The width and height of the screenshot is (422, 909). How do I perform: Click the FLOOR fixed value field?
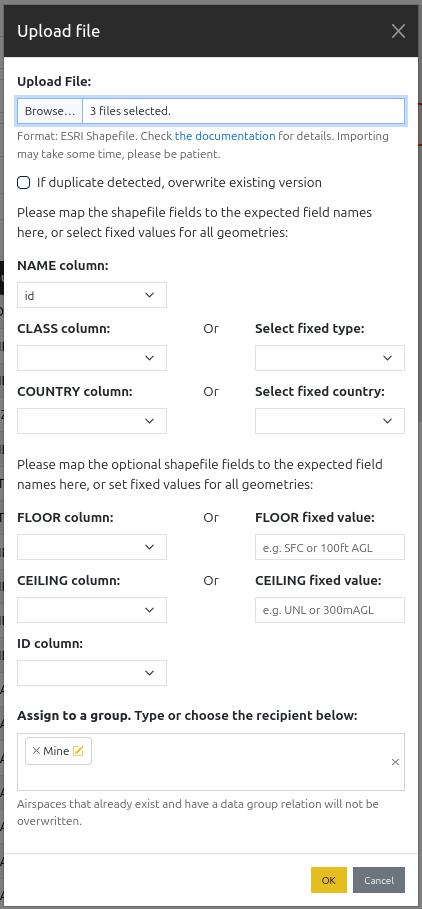coord(330,547)
